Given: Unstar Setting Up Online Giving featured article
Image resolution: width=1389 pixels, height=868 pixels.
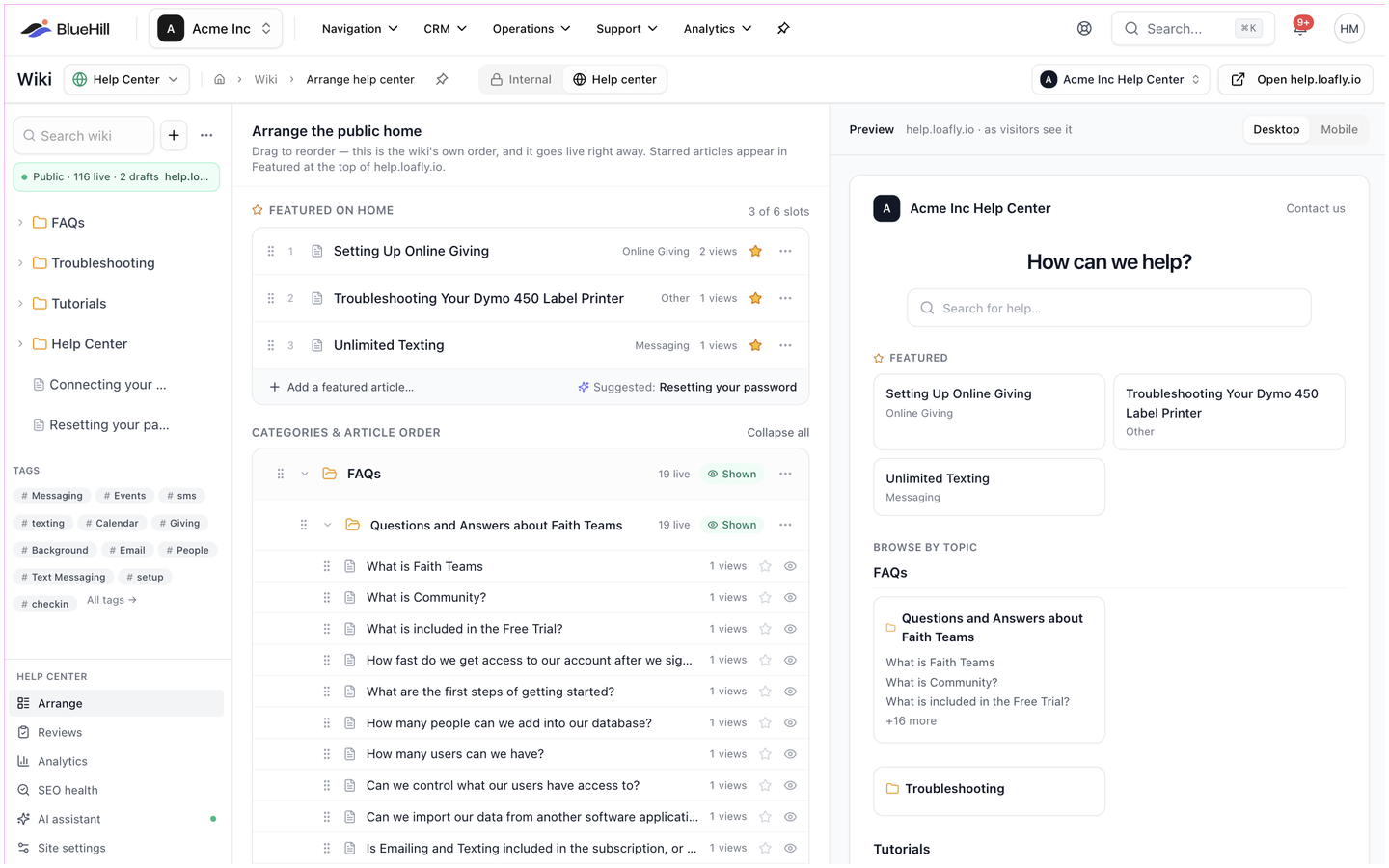Looking at the screenshot, I should coord(756,252).
